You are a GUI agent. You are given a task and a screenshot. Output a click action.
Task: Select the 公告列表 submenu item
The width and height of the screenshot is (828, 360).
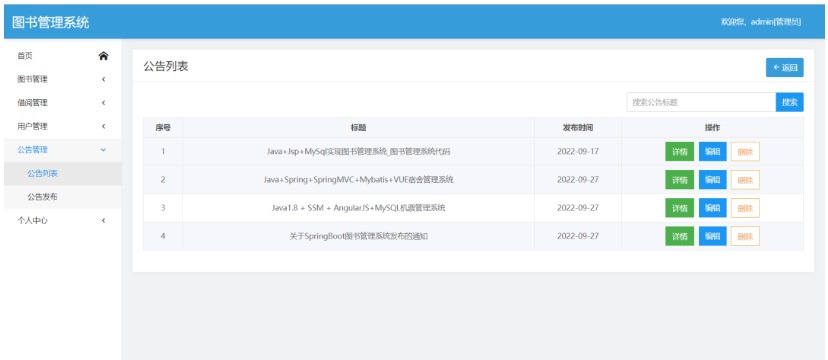(63, 173)
